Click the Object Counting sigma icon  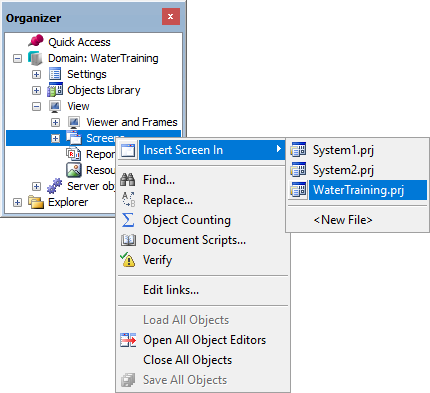point(128,220)
